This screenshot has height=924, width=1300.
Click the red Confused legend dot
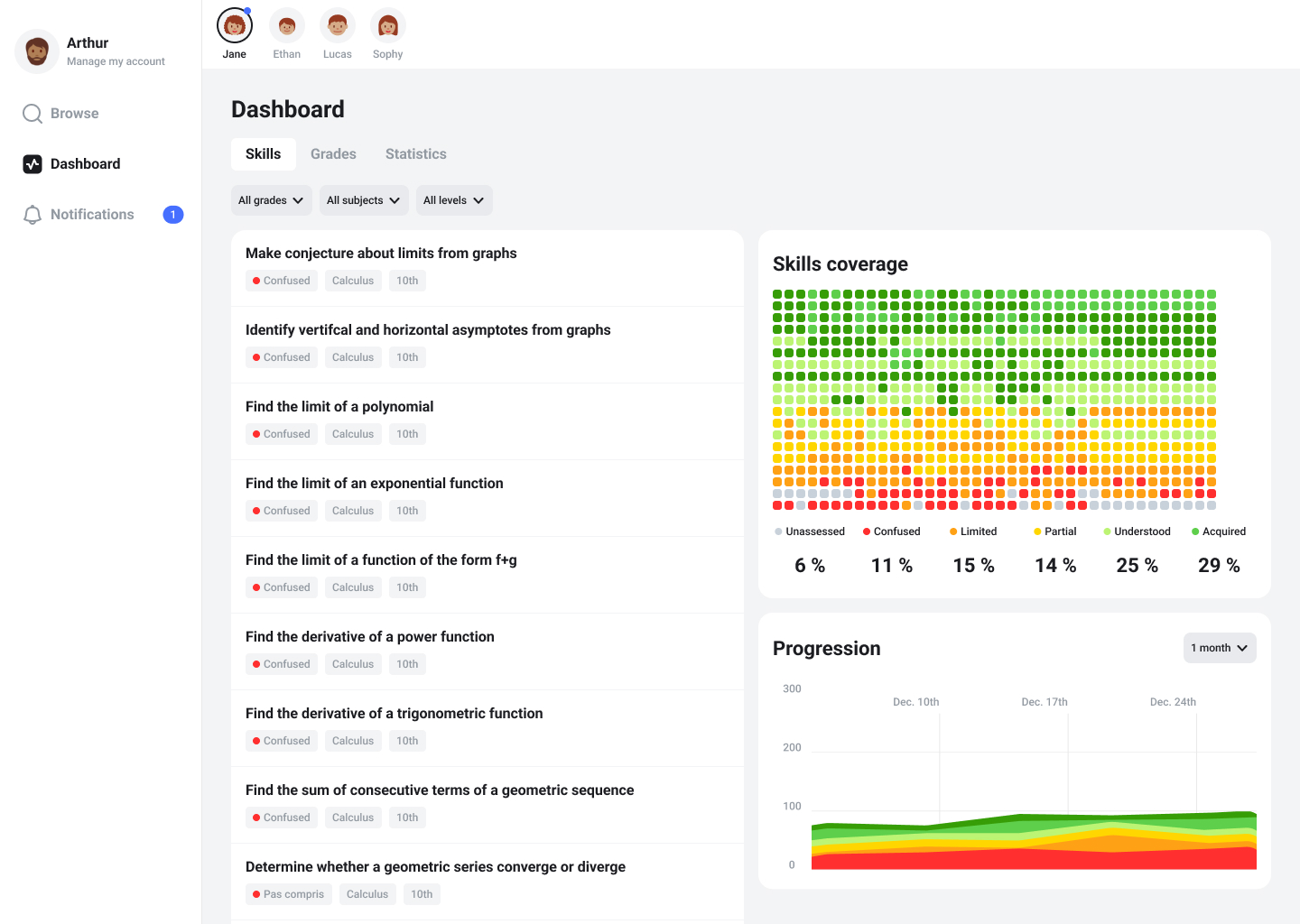click(x=867, y=531)
